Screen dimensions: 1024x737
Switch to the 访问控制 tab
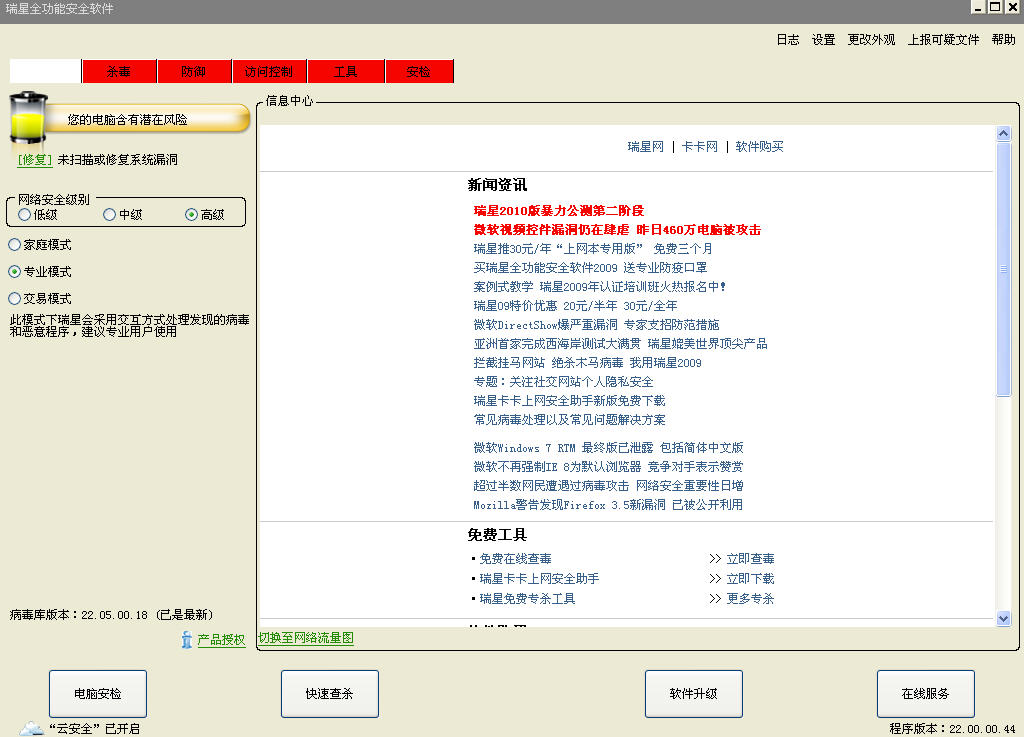coord(269,71)
